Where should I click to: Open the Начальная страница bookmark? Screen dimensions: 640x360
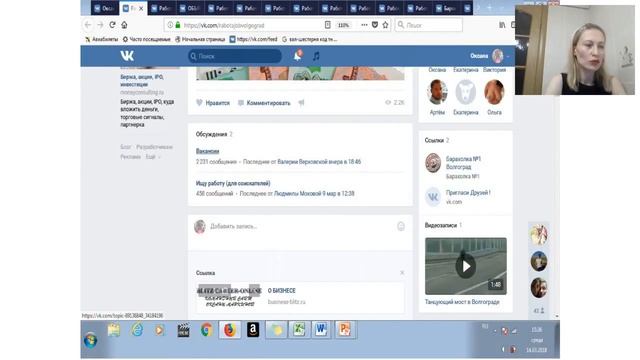point(200,39)
